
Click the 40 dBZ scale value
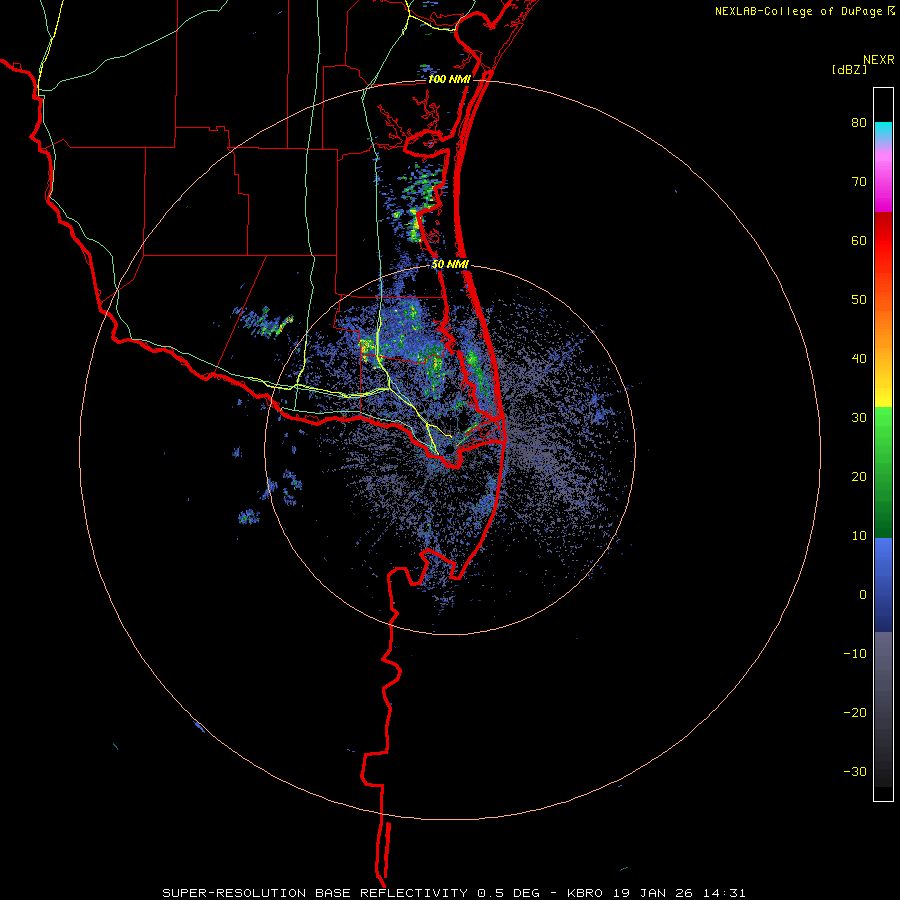[x=859, y=359]
